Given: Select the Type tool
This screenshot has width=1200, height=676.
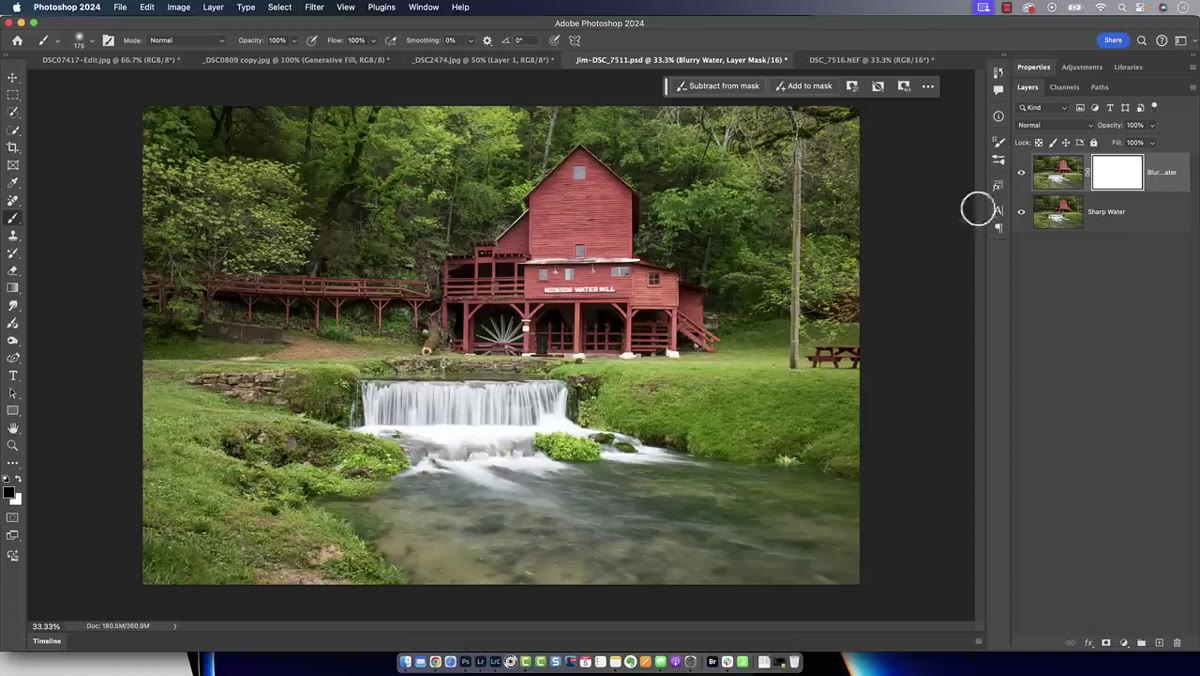Looking at the screenshot, I should 13,375.
